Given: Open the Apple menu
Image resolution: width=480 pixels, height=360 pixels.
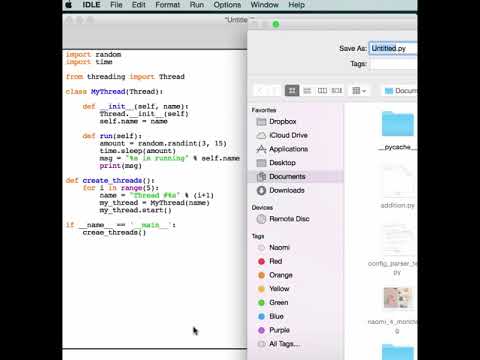Looking at the screenshot, I should click(x=69, y=5).
